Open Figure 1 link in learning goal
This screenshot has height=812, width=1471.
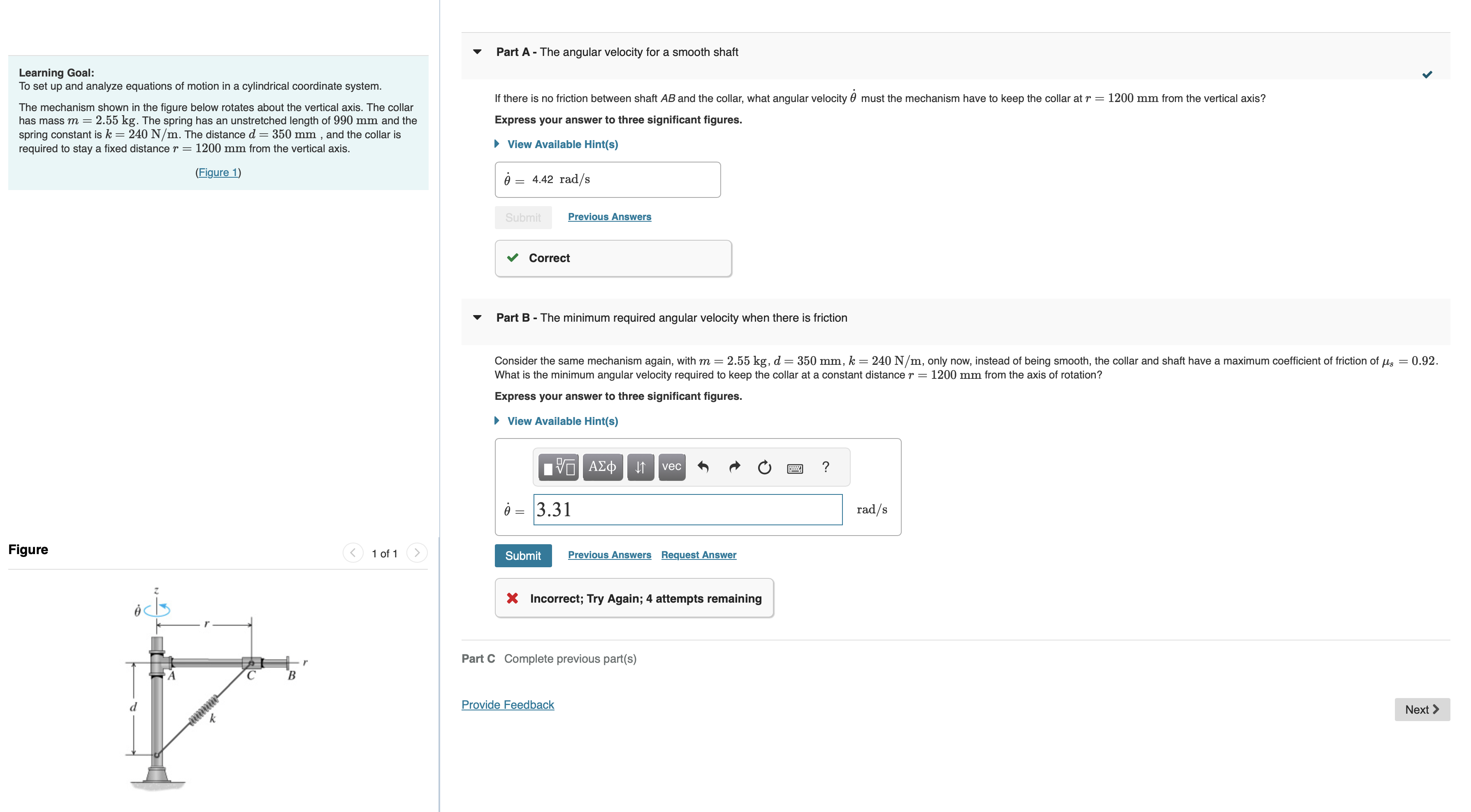tap(218, 172)
